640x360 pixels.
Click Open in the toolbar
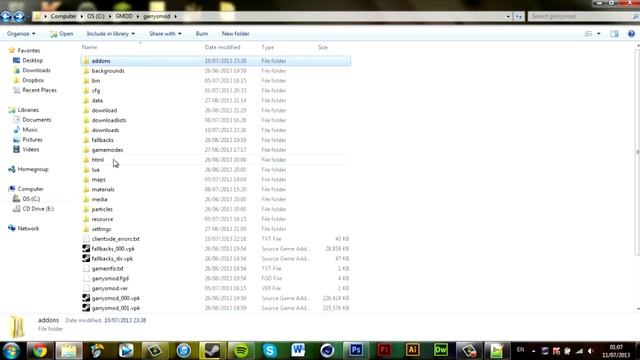click(x=62, y=34)
